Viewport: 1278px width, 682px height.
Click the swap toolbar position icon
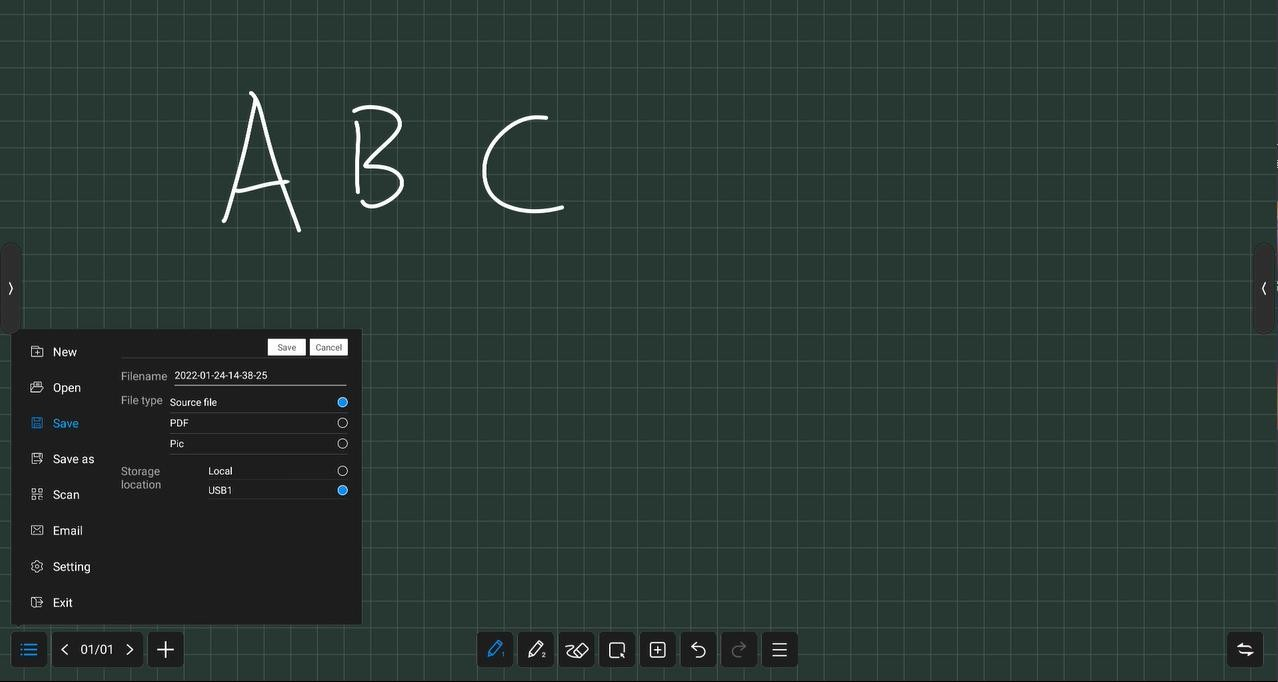coord(1245,650)
